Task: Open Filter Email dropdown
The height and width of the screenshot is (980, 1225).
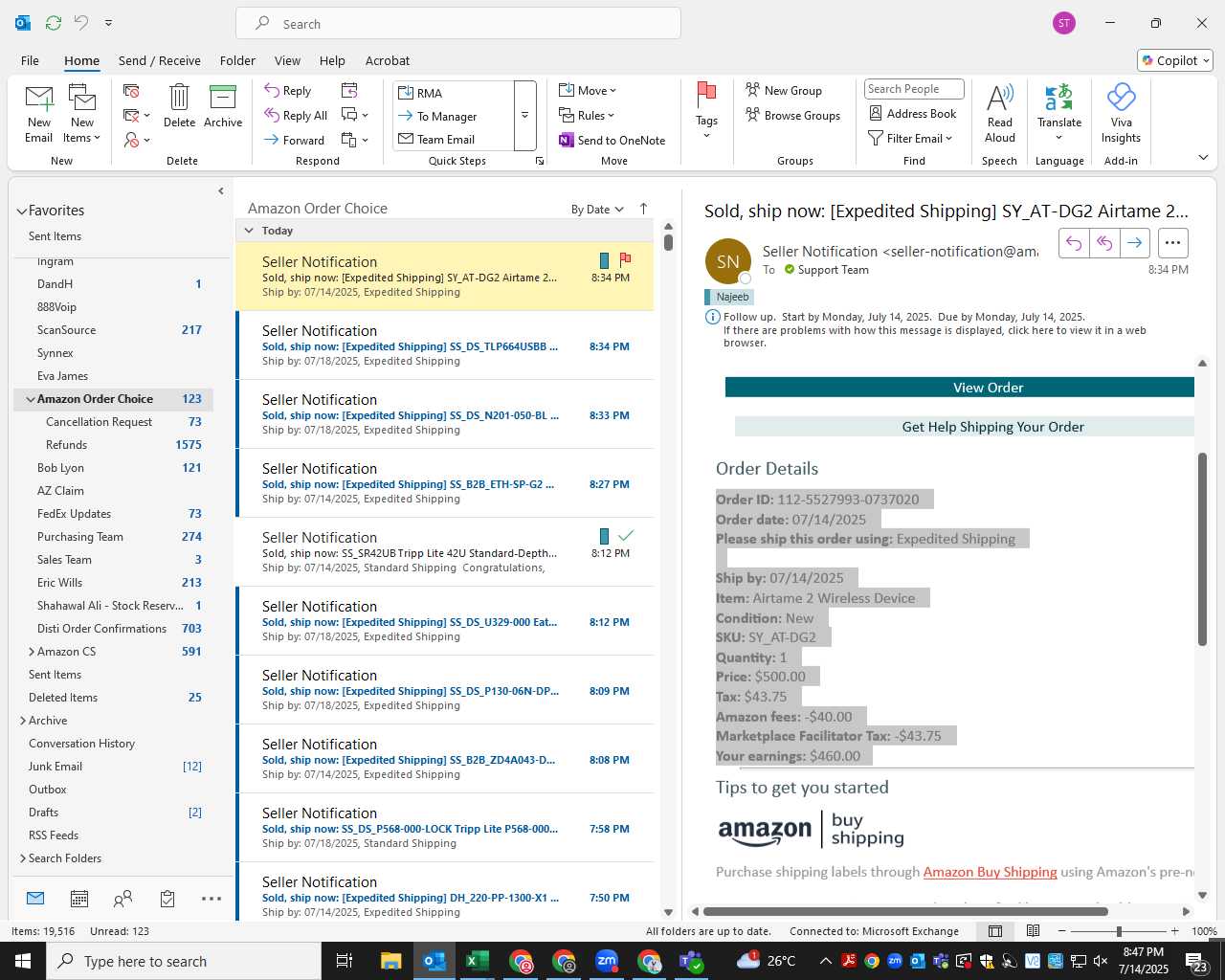Action: (x=910, y=138)
